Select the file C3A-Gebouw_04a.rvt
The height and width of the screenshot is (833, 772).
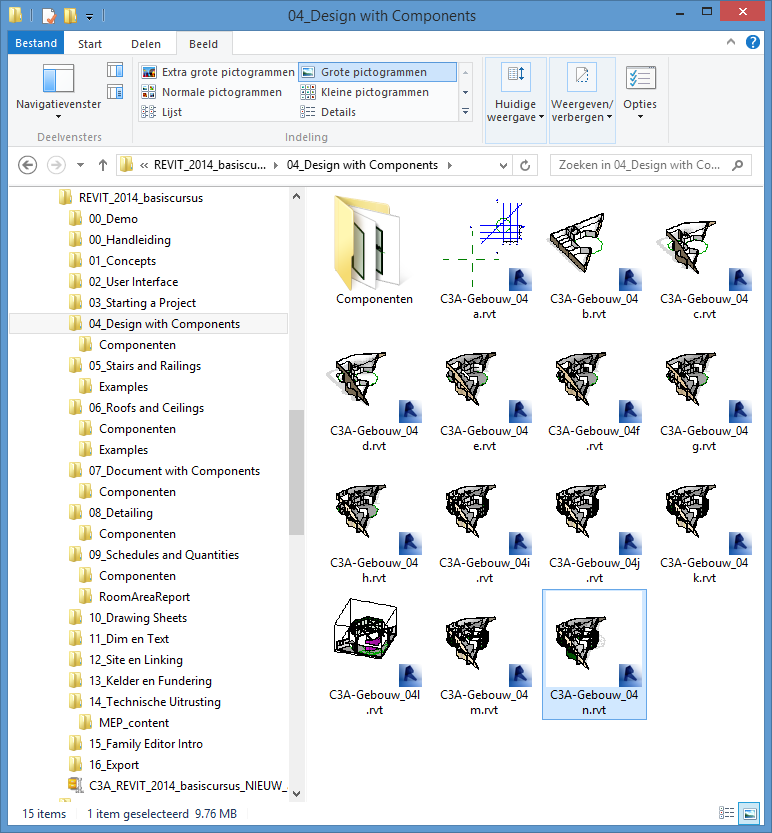pyautogui.click(x=484, y=258)
